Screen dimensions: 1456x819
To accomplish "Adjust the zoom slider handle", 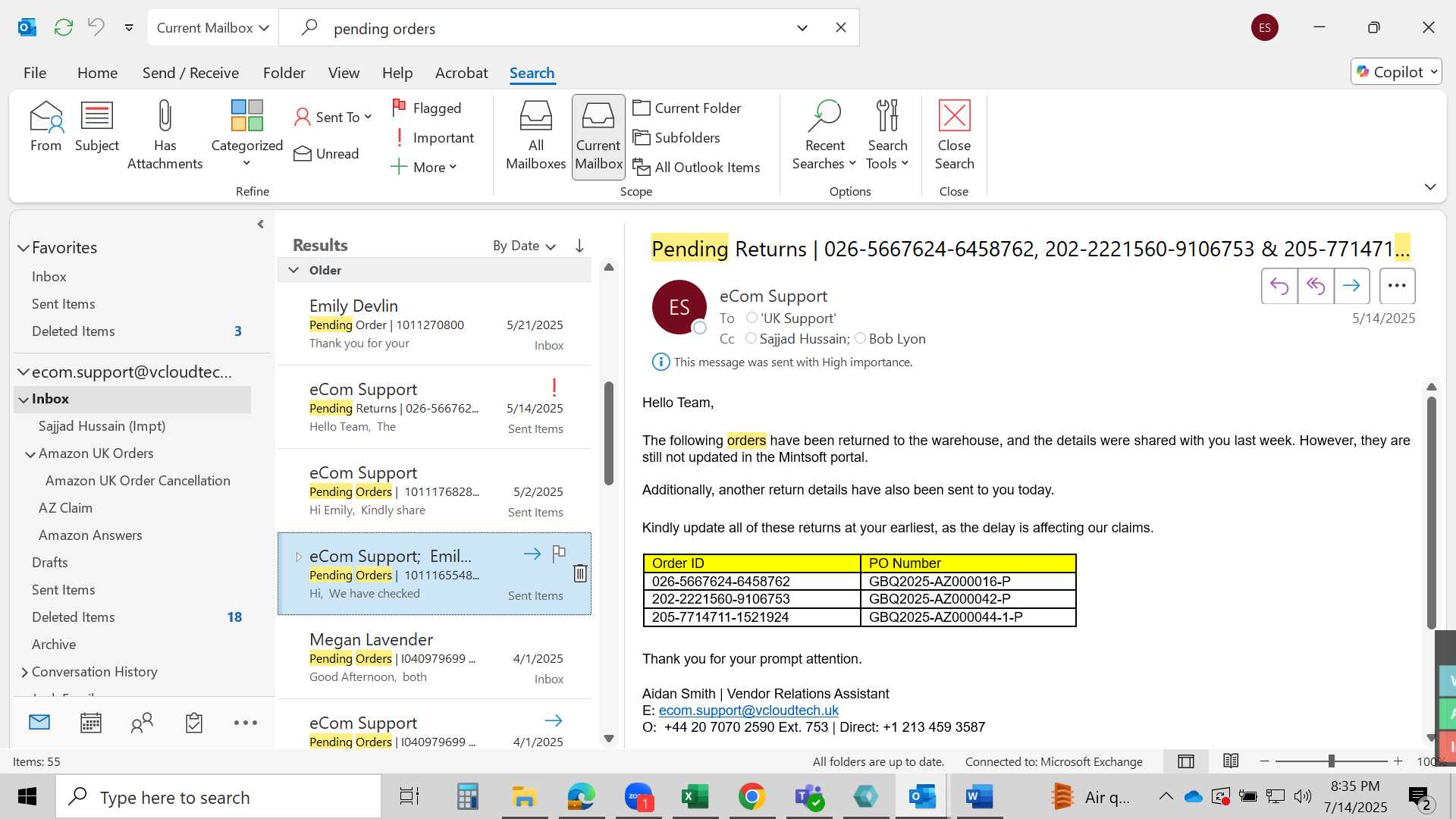I will [1331, 761].
